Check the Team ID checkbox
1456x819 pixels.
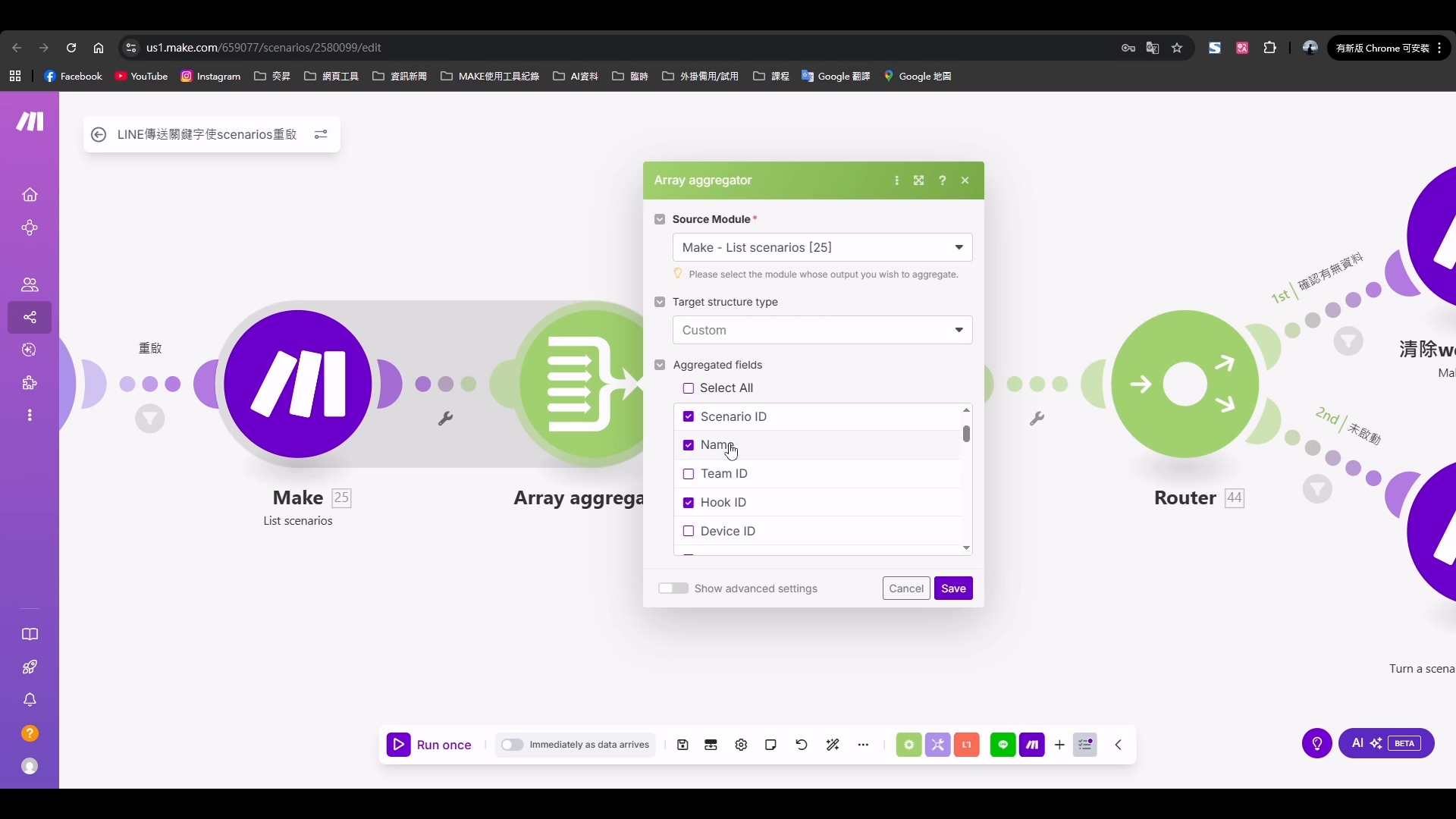coord(689,474)
